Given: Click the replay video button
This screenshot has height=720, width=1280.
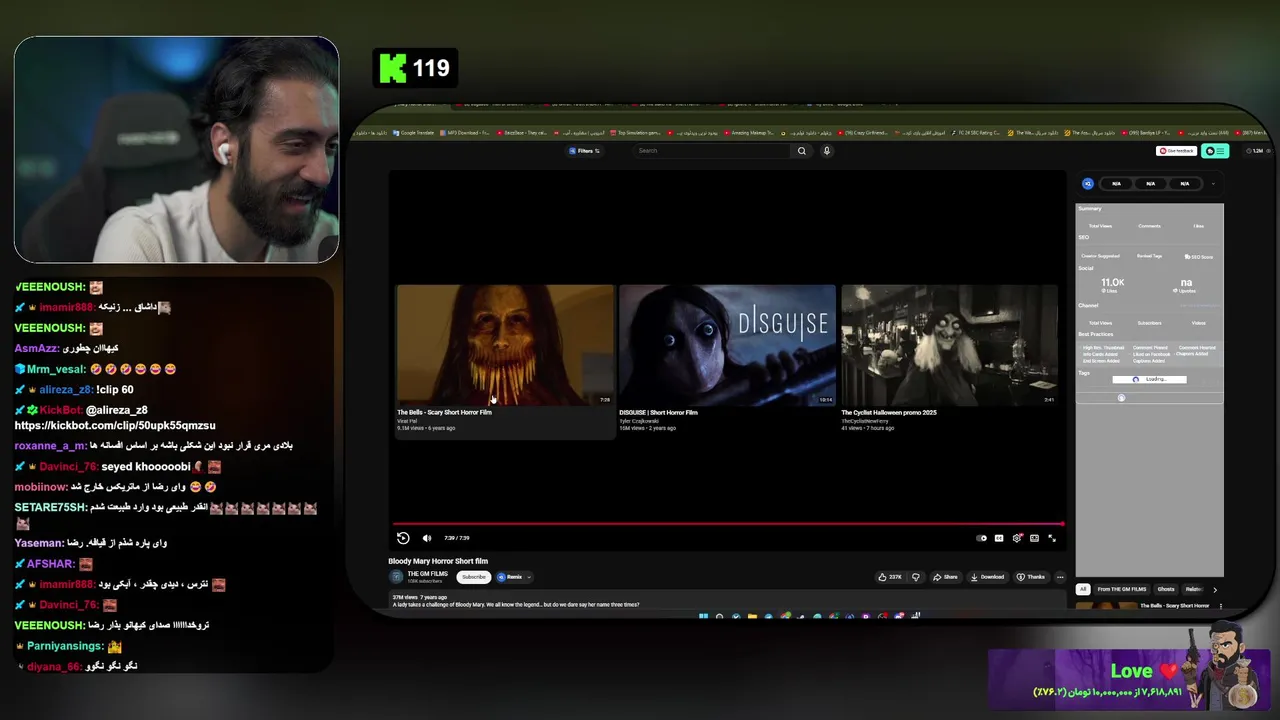Looking at the screenshot, I should [403, 538].
